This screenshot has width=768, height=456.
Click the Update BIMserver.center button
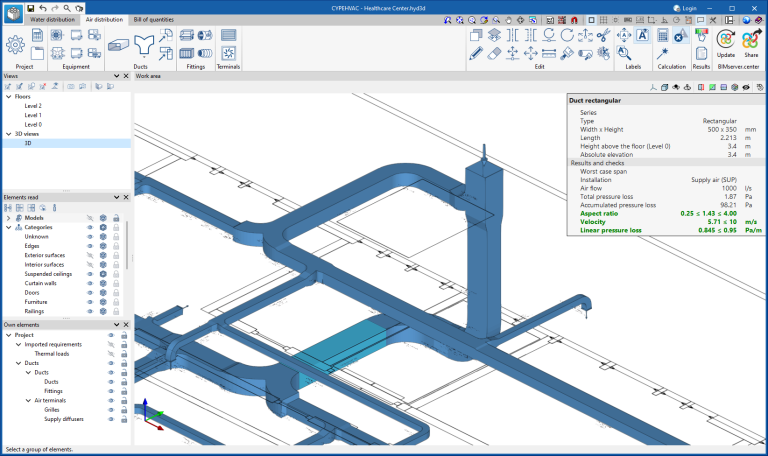click(x=726, y=44)
